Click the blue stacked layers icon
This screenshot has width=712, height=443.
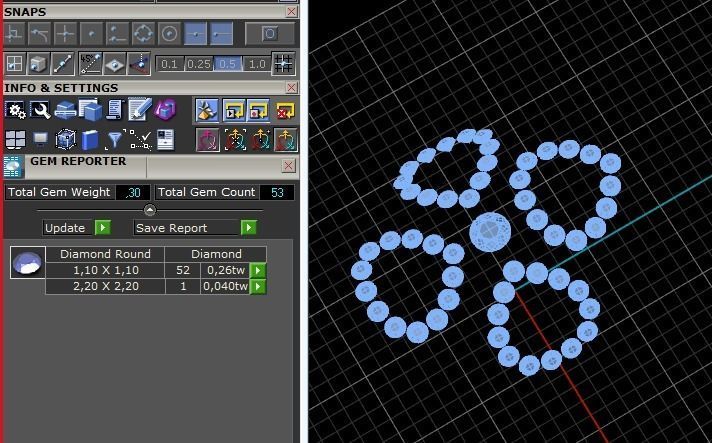tap(65, 110)
